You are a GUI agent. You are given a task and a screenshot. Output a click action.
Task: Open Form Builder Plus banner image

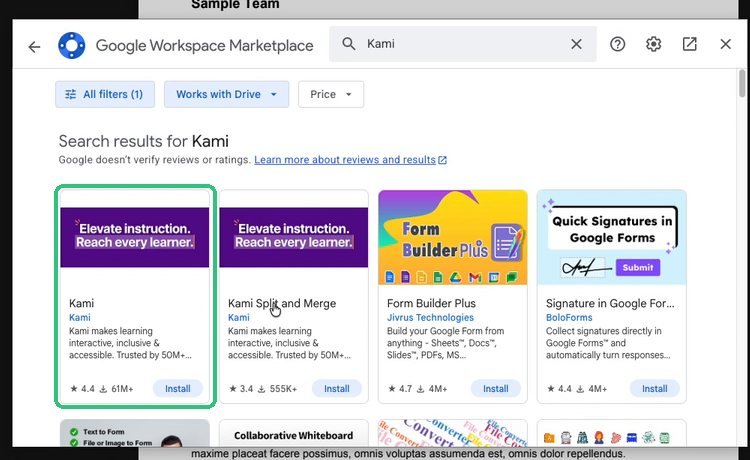point(452,237)
